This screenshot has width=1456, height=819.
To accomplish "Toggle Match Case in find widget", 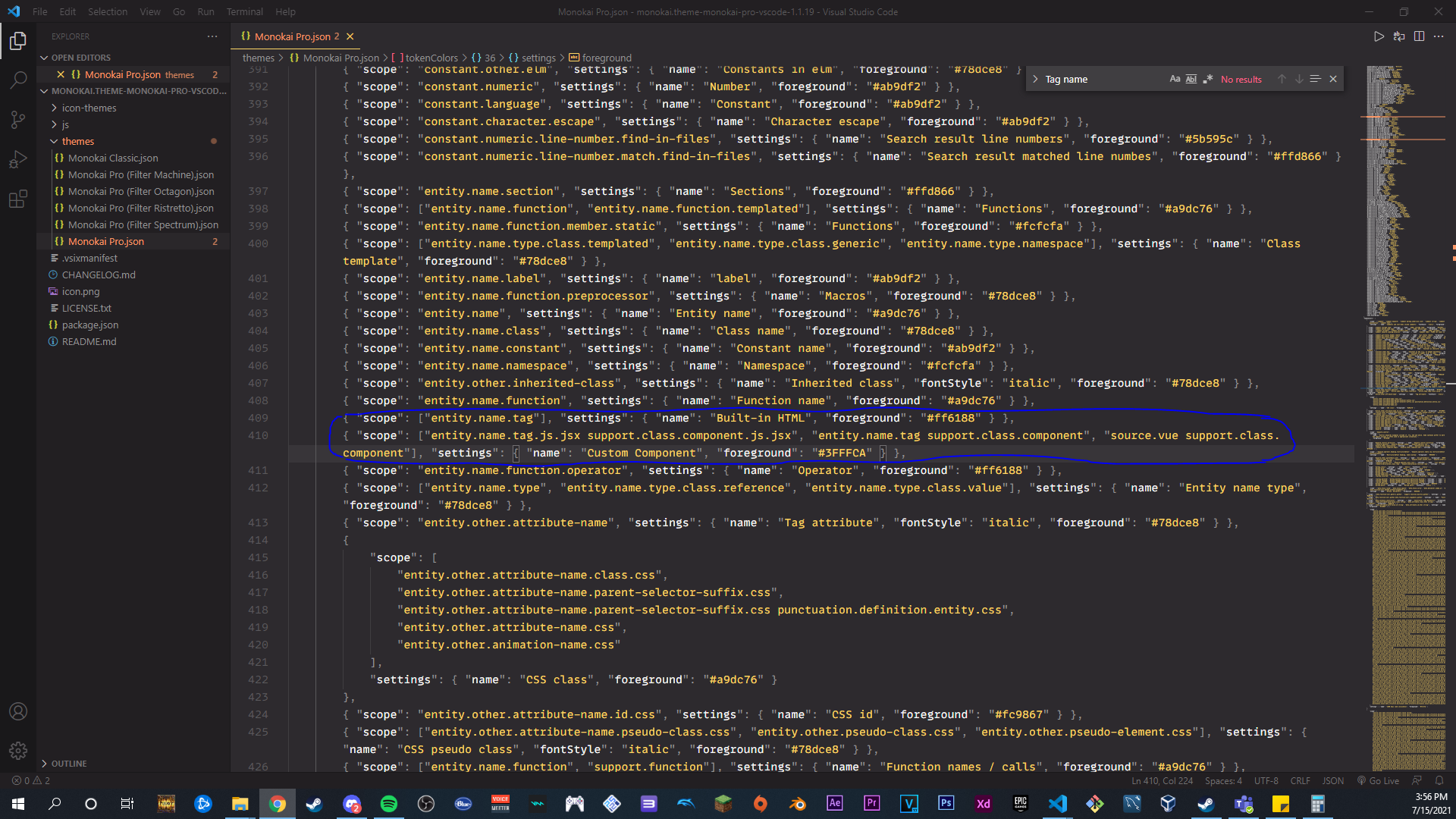I will pyautogui.click(x=1175, y=79).
